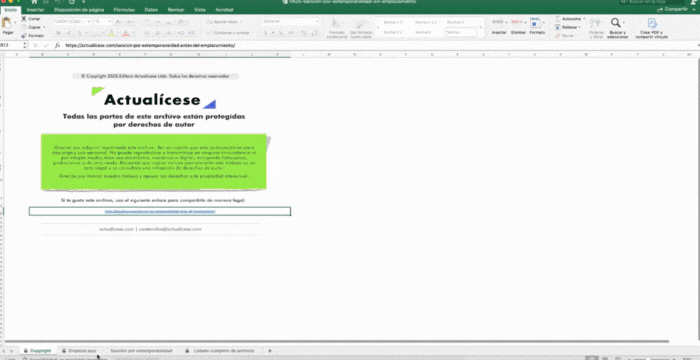Open the Autosuma dropdown arrow

point(584,19)
